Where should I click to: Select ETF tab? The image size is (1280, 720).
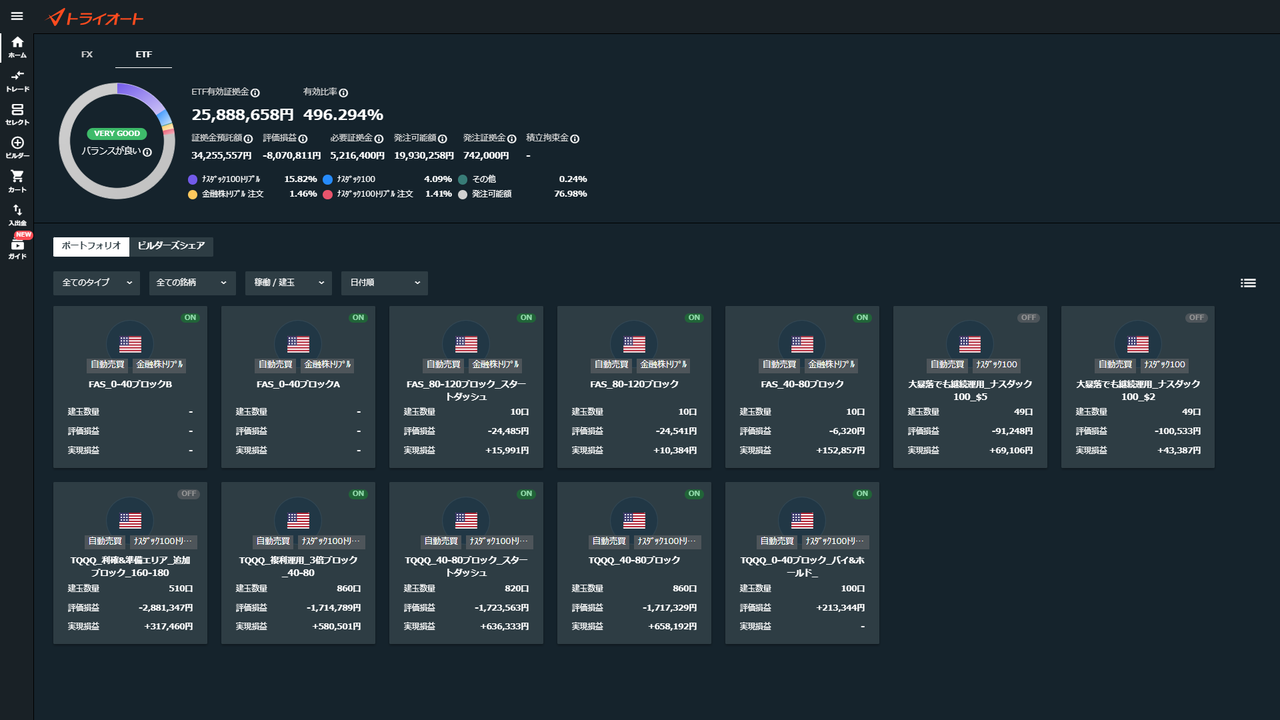pos(144,54)
